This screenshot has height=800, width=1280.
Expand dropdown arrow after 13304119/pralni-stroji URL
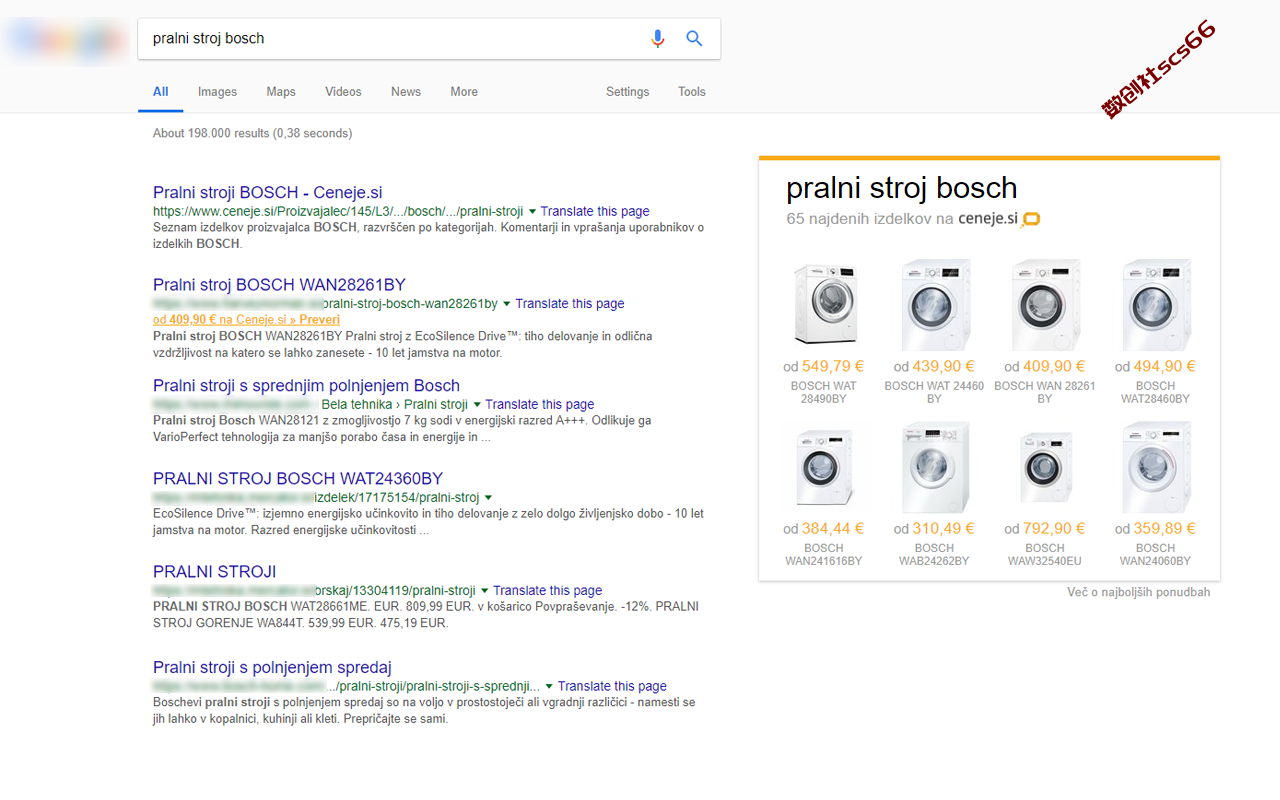[484, 591]
